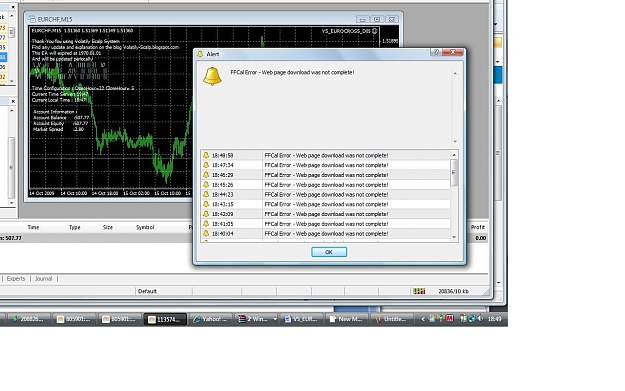This screenshot has width=625, height=391.
Task: Click the Default profile in the status bar
Action: pos(147,291)
